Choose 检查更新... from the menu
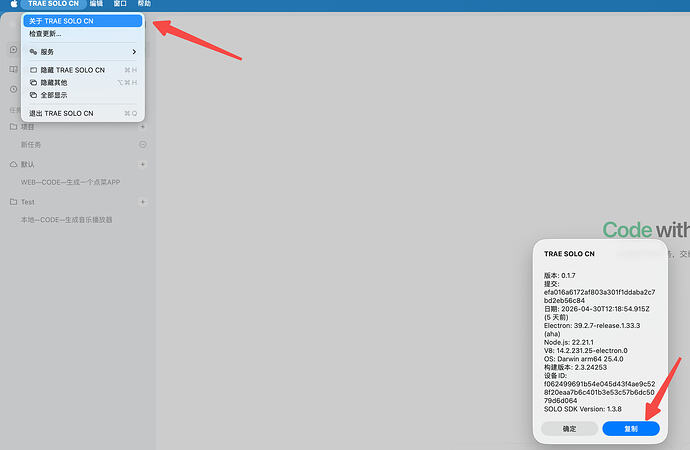690x450 pixels. tap(83, 33)
